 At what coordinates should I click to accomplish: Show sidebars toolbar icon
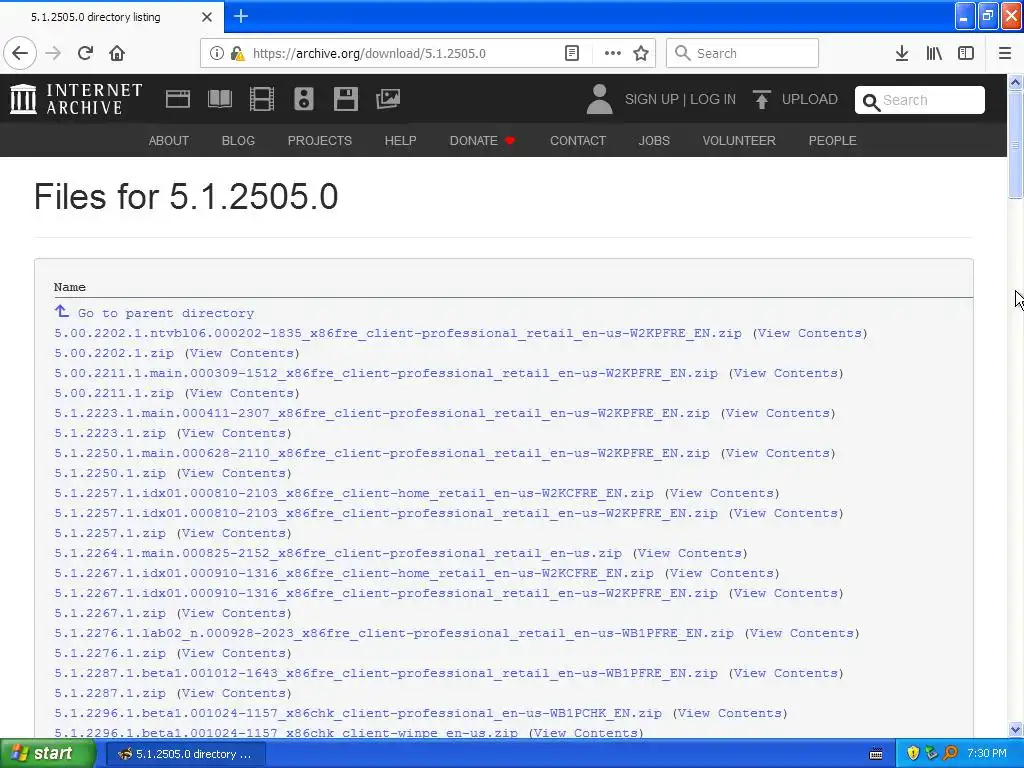click(x=966, y=53)
